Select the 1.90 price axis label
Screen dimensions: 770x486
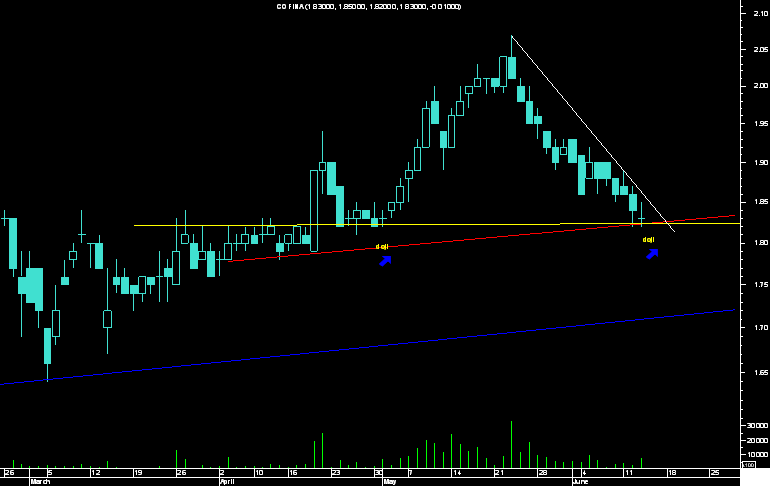(x=761, y=162)
